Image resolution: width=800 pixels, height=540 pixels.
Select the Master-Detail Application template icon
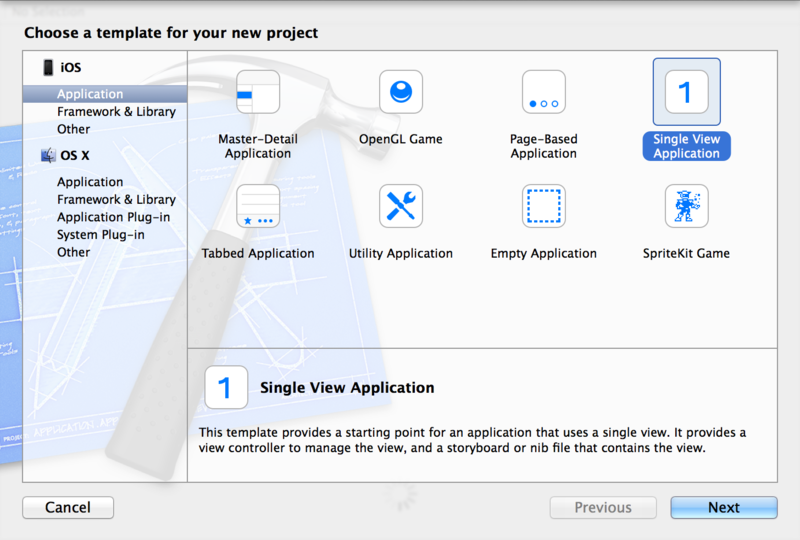pos(258,92)
